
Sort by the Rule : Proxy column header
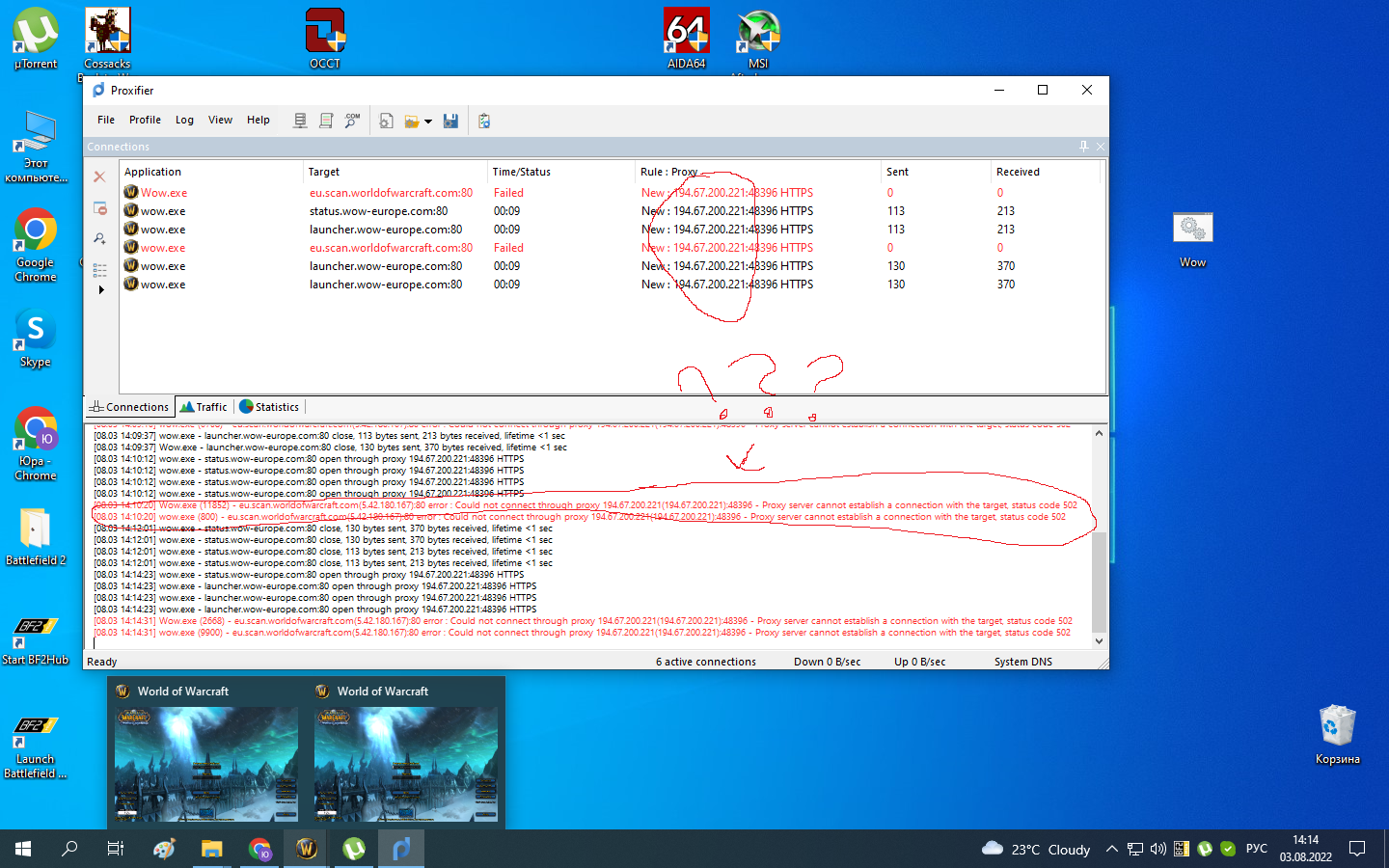(x=758, y=172)
